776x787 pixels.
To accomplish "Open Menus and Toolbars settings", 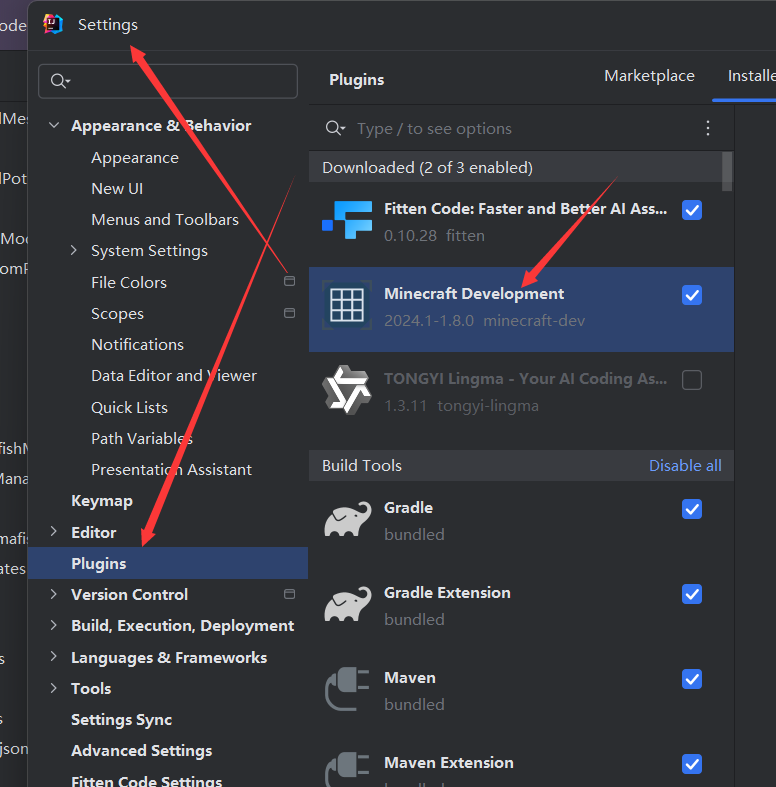I will [165, 220].
